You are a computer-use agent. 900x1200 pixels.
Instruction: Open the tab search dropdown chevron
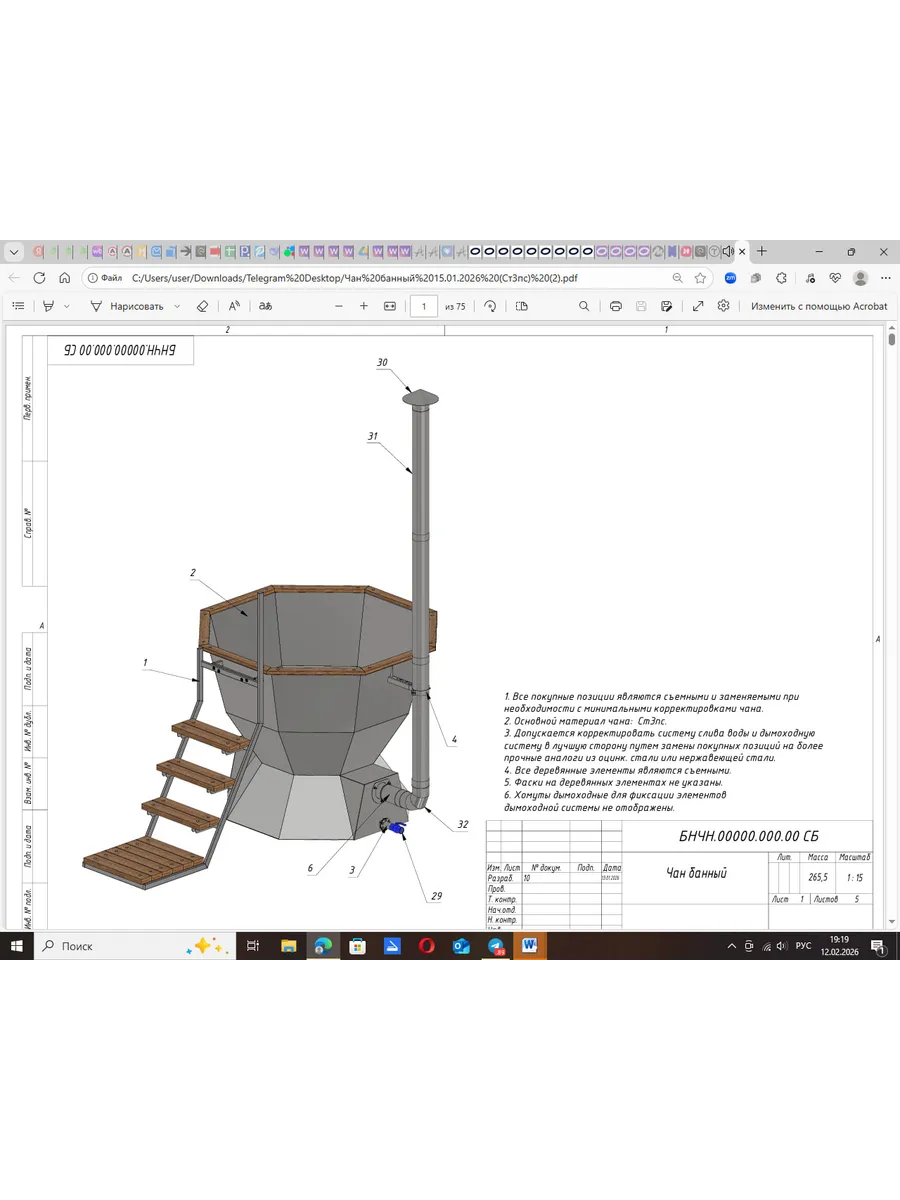point(14,251)
